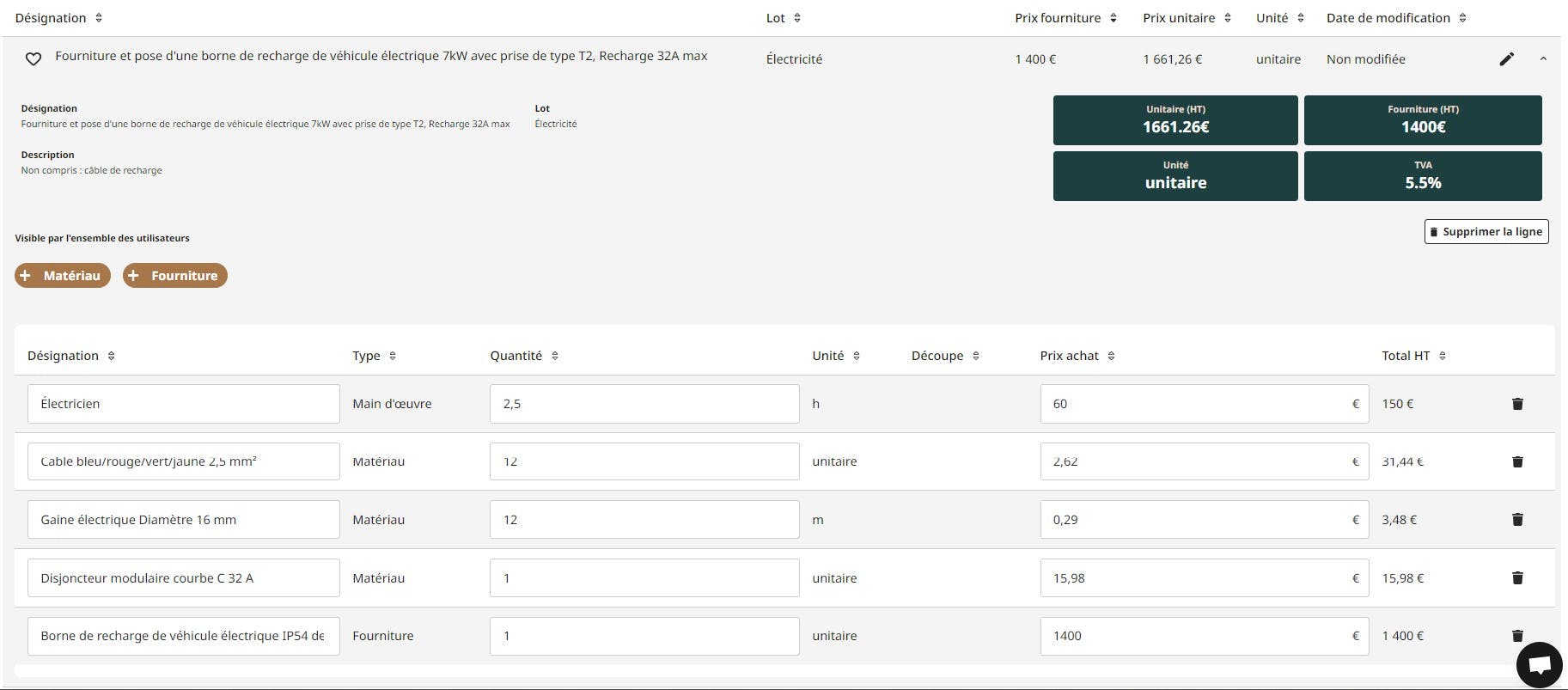
Task: Remove the Gaine électrique row via trash
Action: click(1516, 520)
